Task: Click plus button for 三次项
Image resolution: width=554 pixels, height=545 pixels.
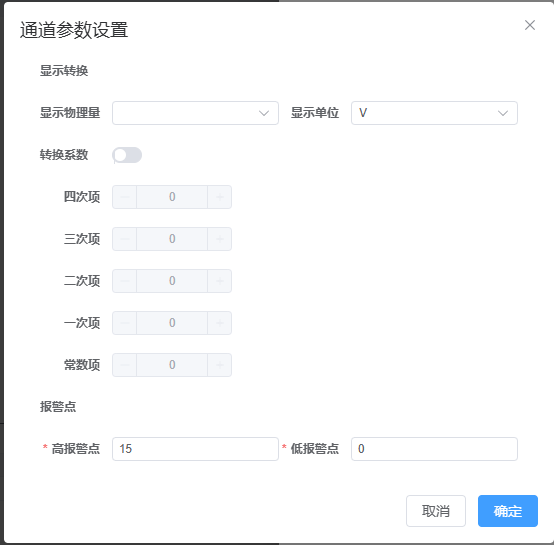Action: tap(219, 239)
